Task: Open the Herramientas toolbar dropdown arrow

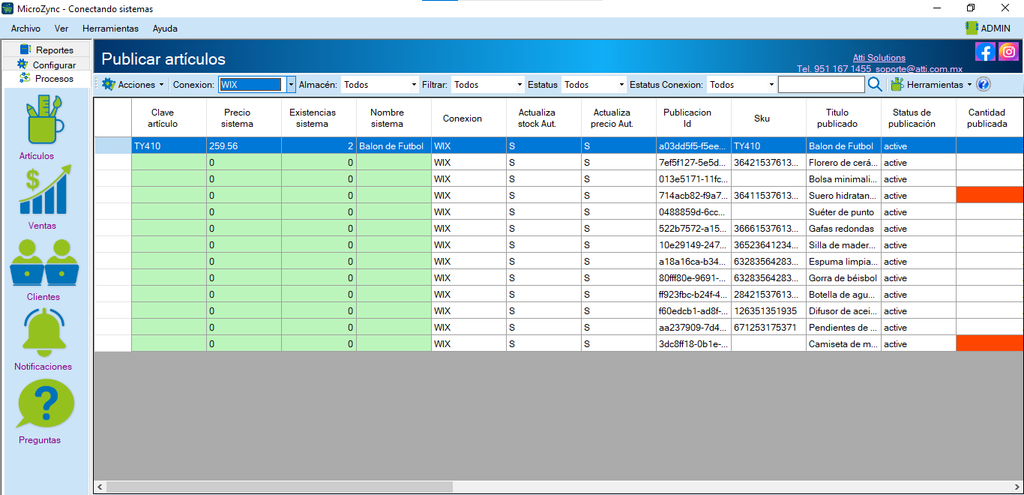Action: point(969,85)
